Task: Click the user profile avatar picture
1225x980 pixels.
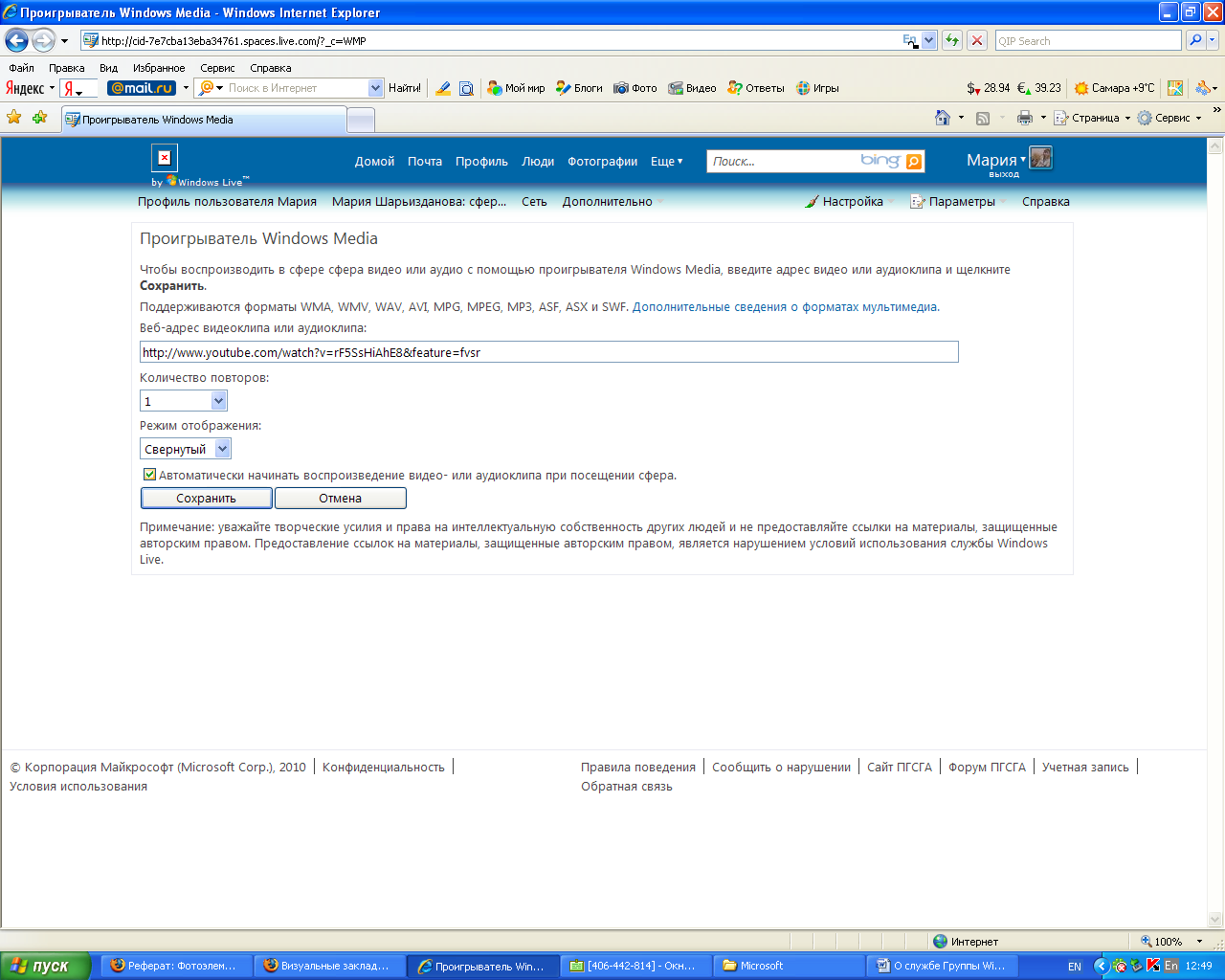Action: pyautogui.click(x=1041, y=158)
